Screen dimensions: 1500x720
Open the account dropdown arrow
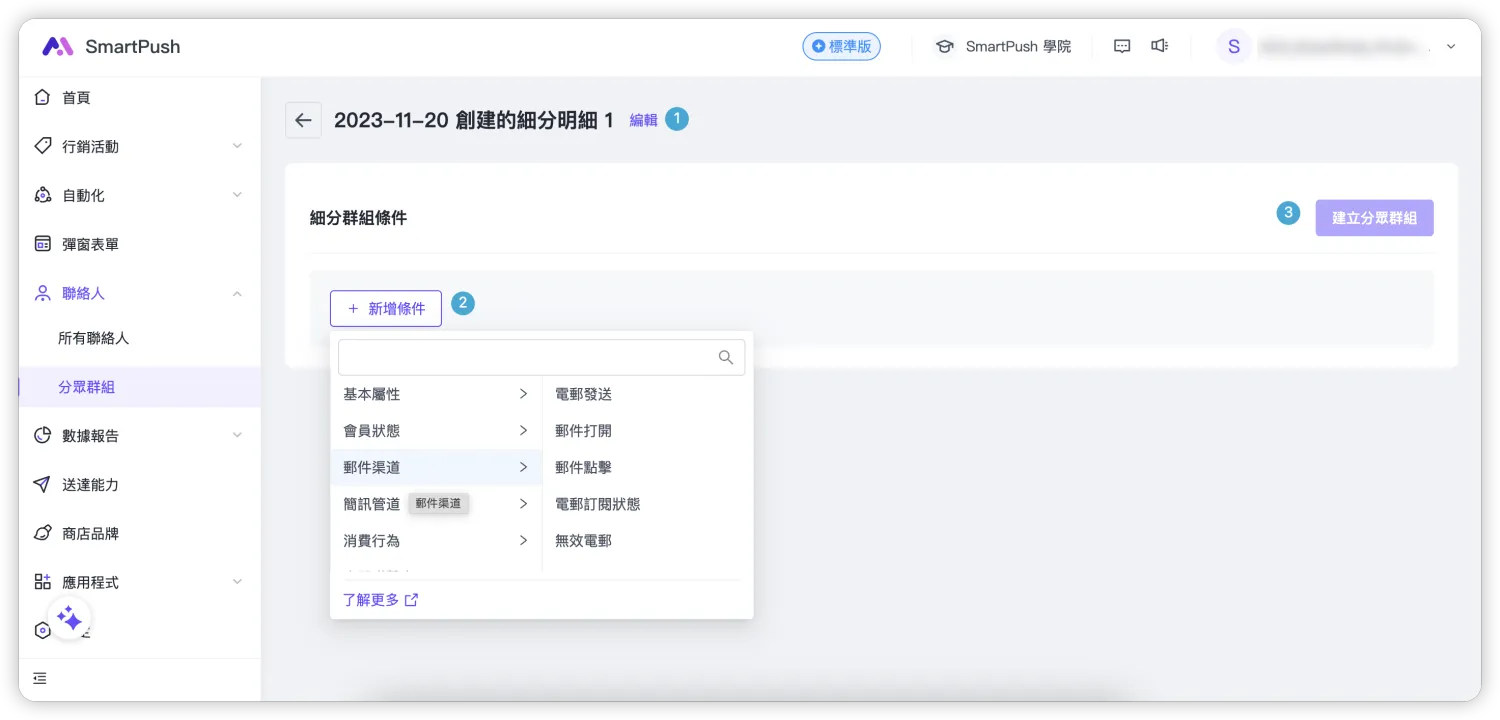[1451, 46]
